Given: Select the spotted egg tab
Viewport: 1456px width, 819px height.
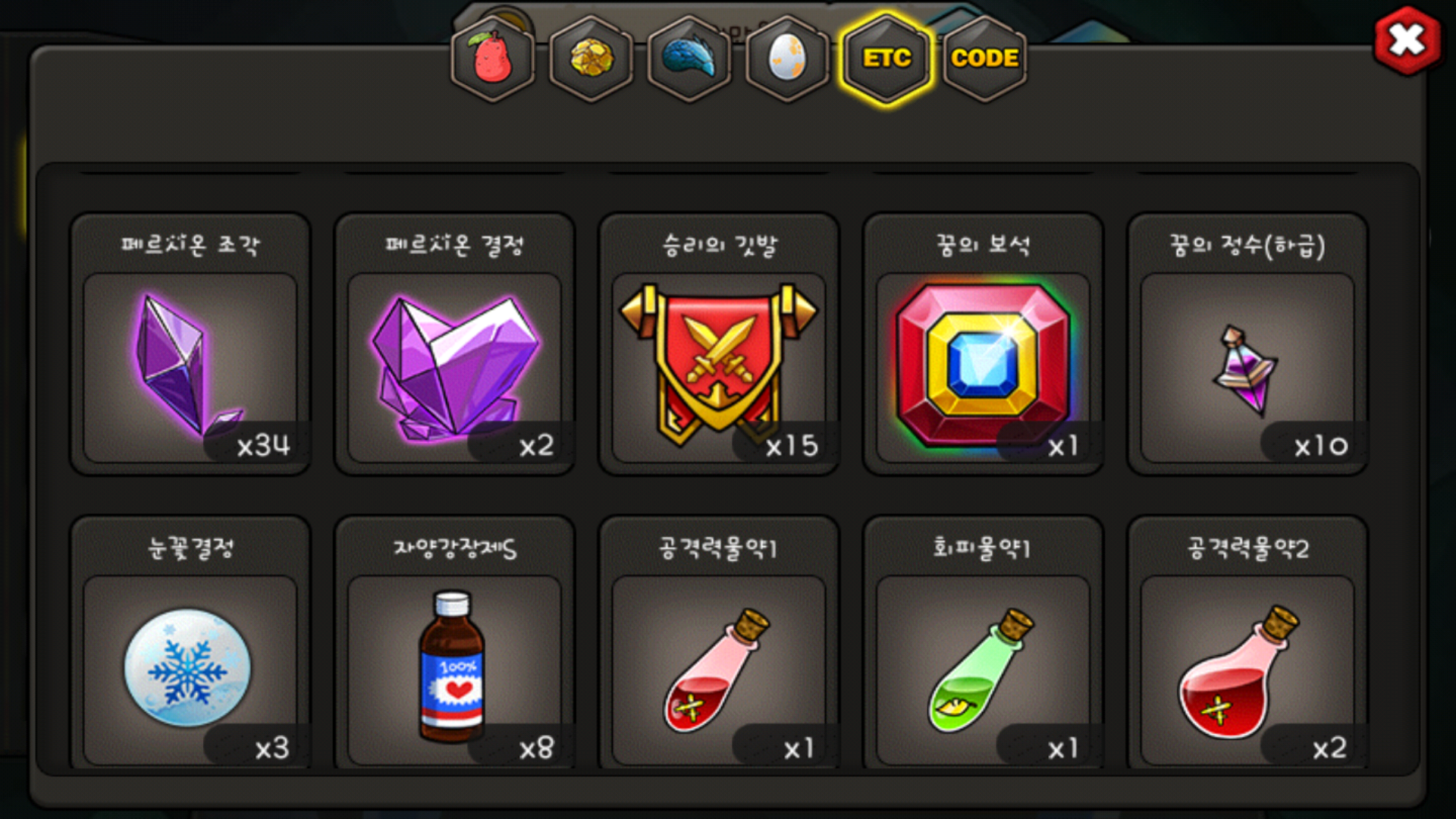Looking at the screenshot, I should (788, 58).
